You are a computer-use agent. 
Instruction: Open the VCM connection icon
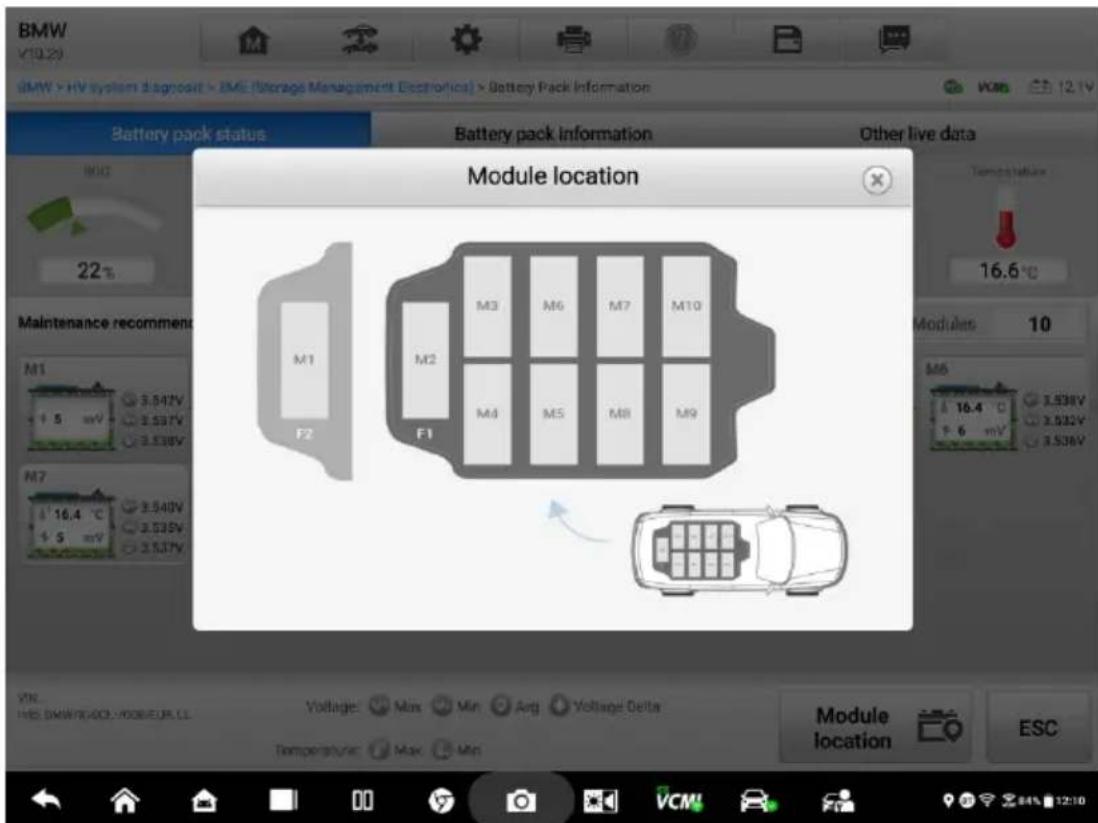pyautogui.click(x=679, y=799)
